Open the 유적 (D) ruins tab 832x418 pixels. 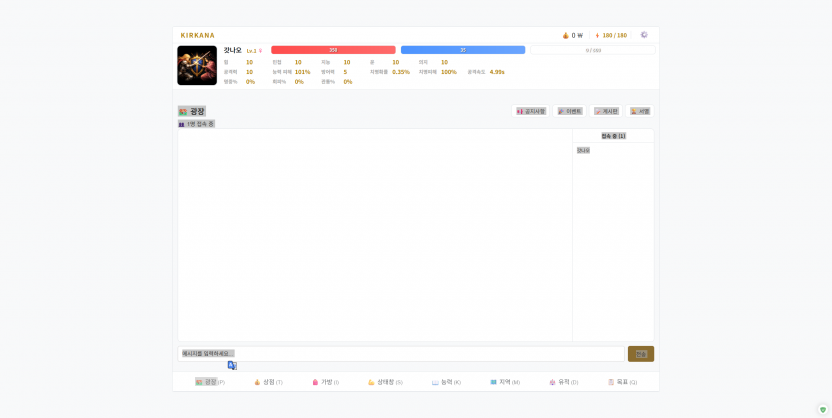tap(564, 382)
